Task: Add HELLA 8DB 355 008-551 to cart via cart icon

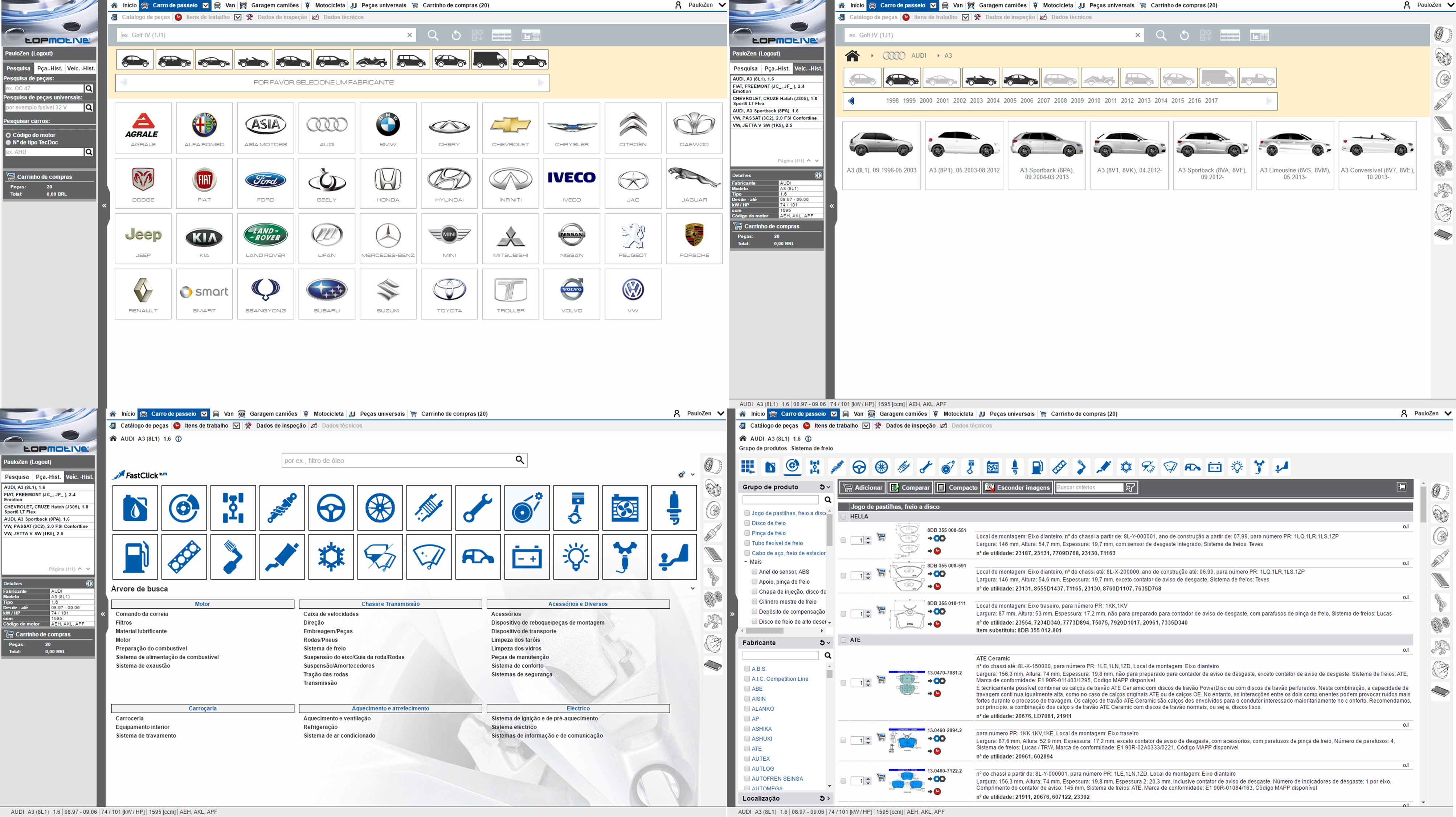Action: point(881,536)
